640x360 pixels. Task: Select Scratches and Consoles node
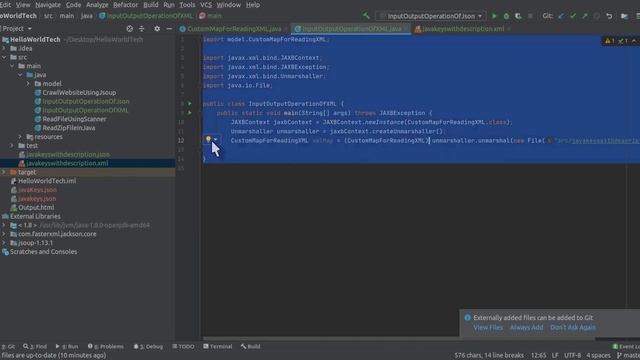pyautogui.click(x=43, y=251)
